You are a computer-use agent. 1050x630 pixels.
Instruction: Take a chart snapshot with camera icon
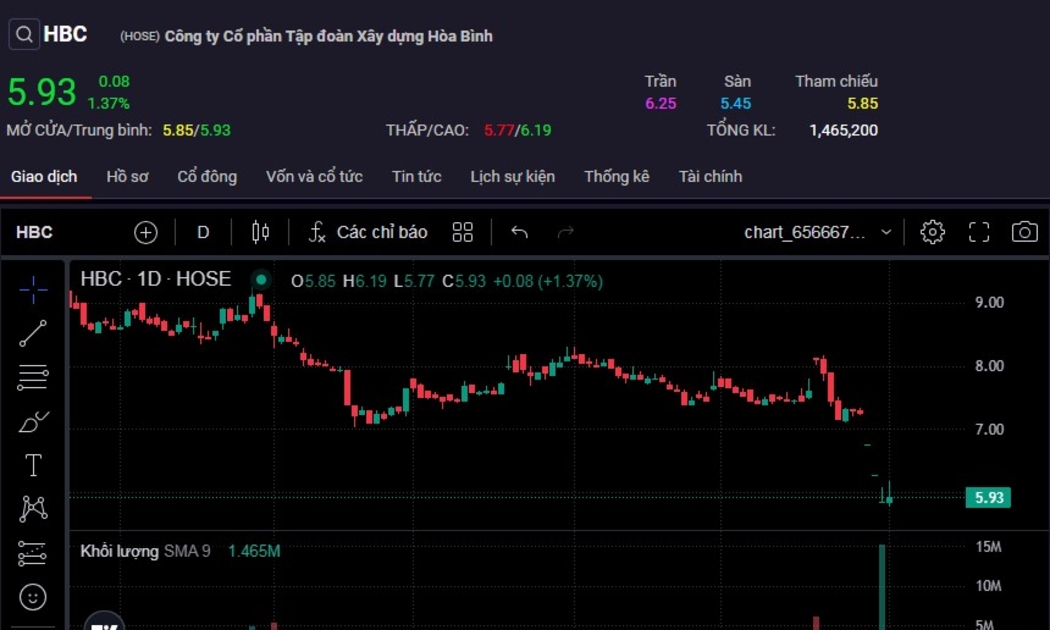(x=1024, y=233)
